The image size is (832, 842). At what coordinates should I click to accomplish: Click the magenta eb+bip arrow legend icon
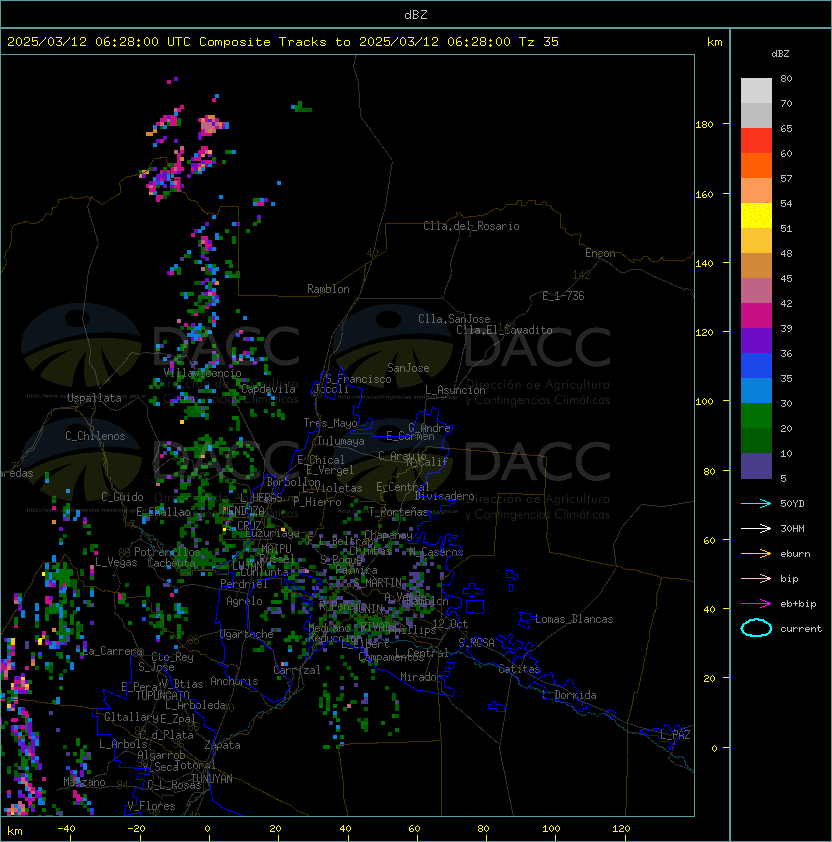[x=756, y=604]
